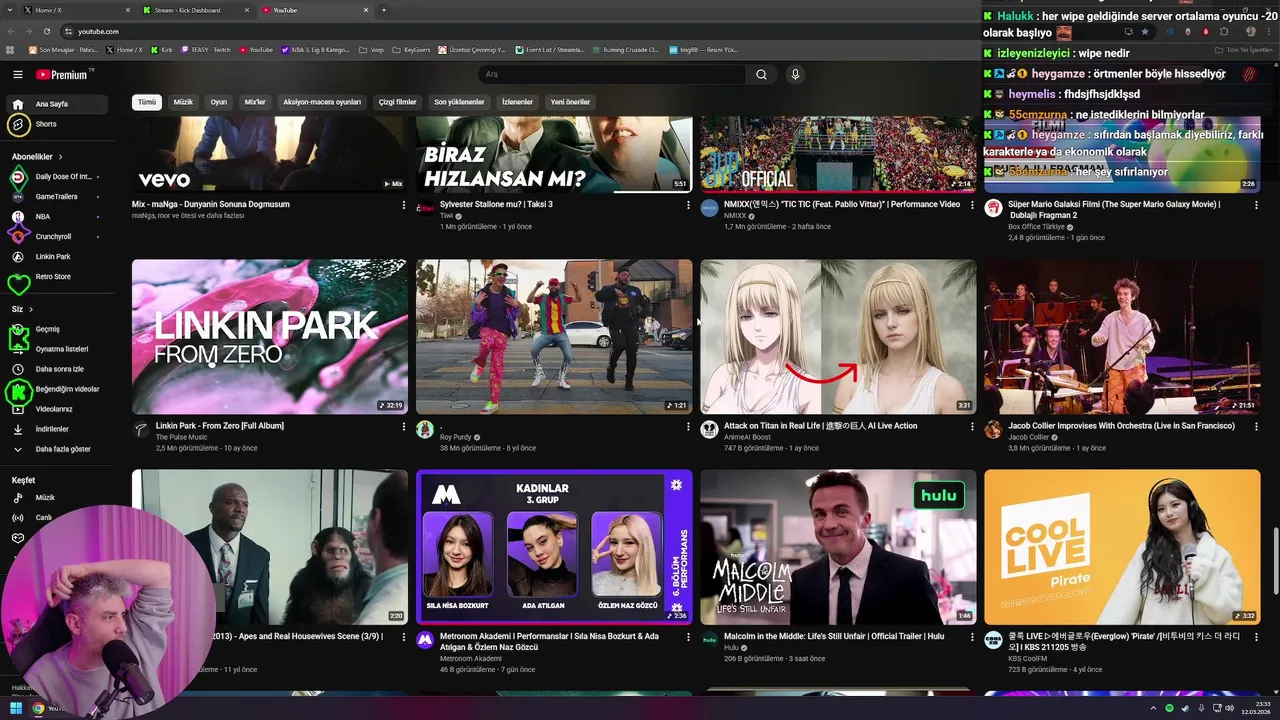Open three-dot menu for Linkin Park video
This screenshot has height=720, width=1280.
click(404, 427)
